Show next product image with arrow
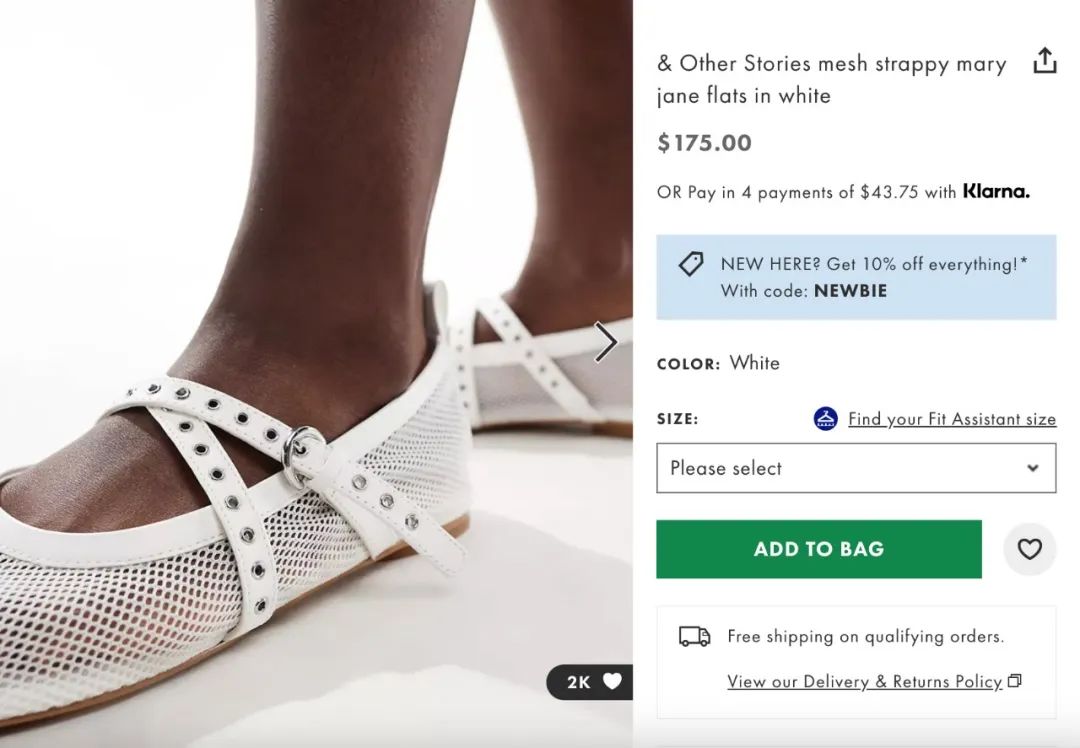The image size is (1080, 748). 606,342
